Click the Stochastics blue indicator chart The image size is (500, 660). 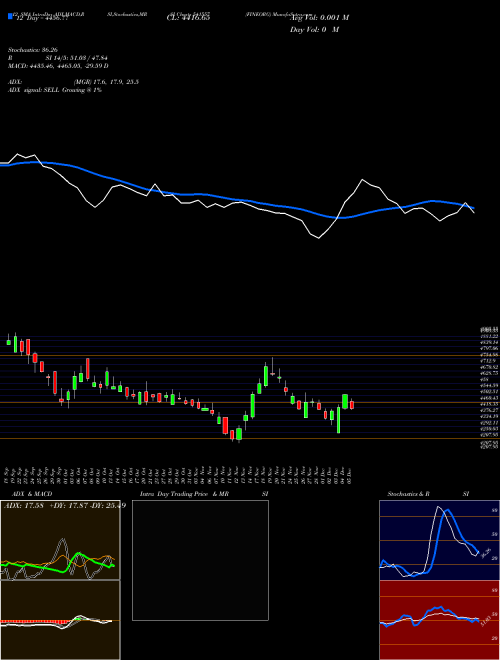tap(439, 540)
